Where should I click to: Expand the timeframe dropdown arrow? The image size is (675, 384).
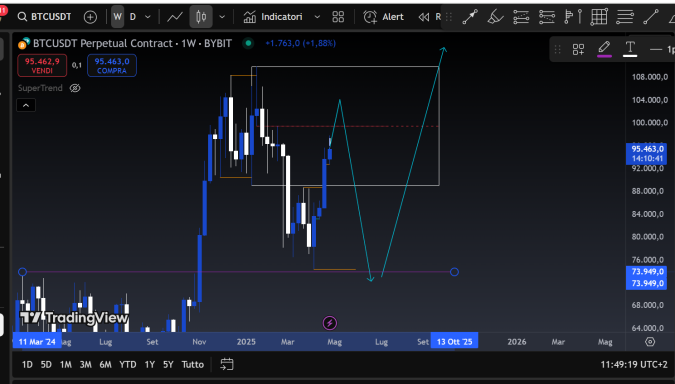coord(148,17)
